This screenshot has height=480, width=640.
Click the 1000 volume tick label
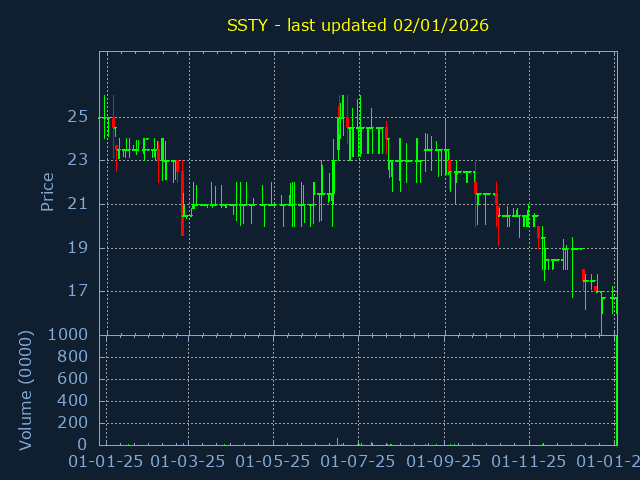pyautogui.click(x=67, y=335)
